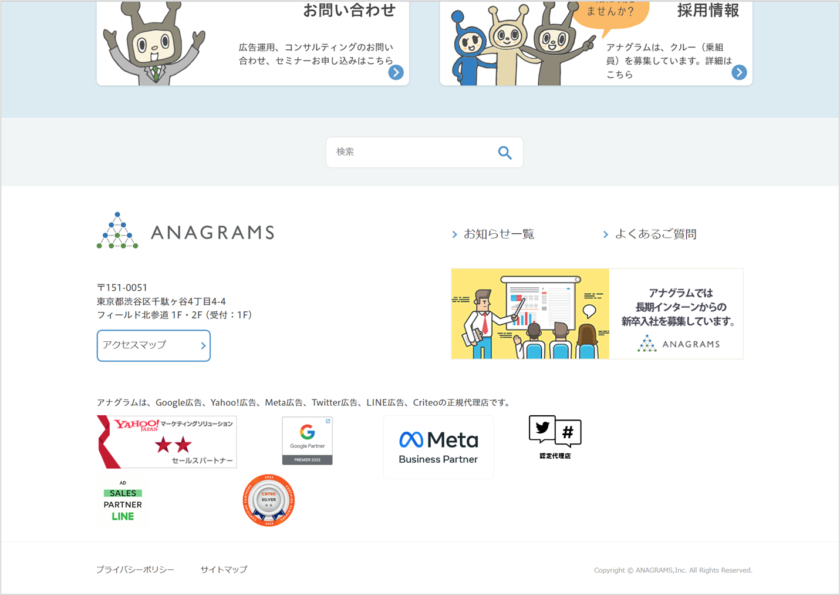Click the ANAGRAMS pyramid logo
The width and height of the screenshot is (840, 595).
(118, 231)
